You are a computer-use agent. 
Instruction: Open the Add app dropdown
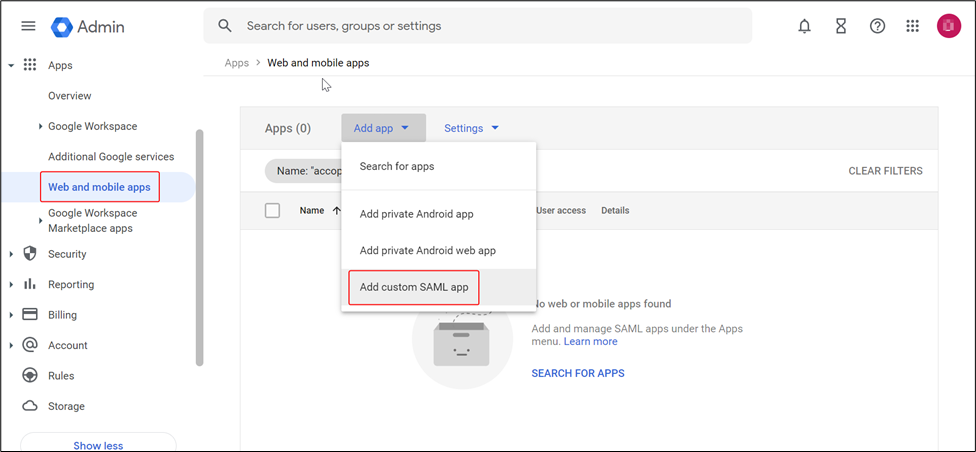pos(382,128)
